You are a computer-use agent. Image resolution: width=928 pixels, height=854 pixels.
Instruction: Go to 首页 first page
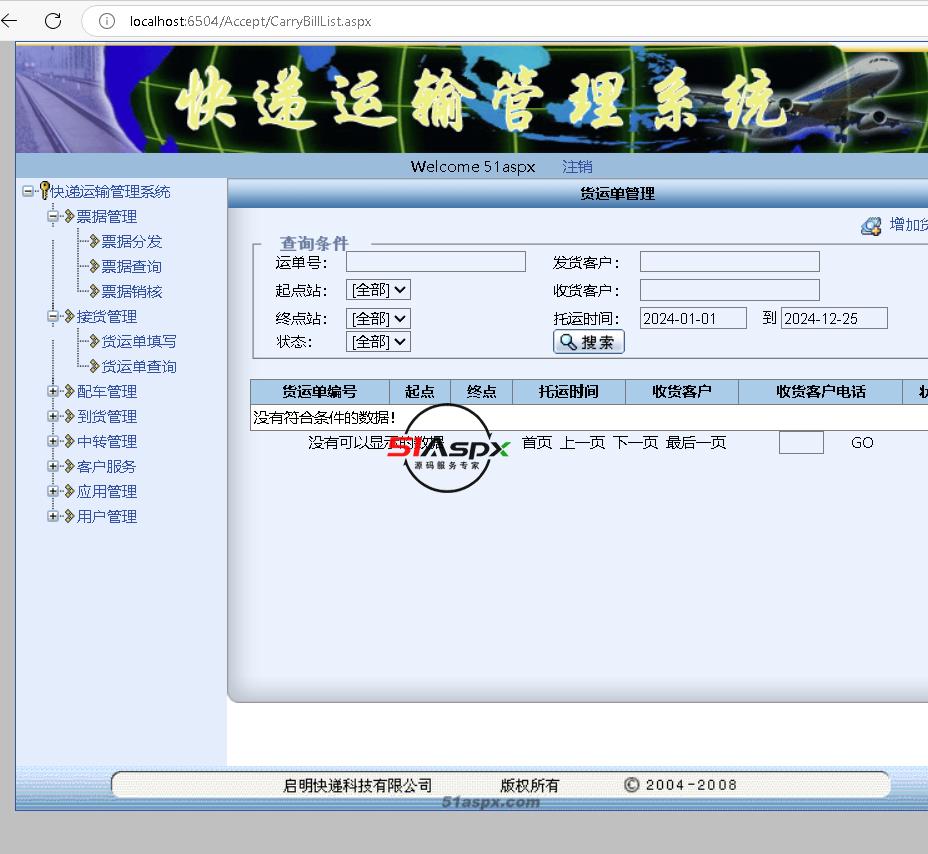[x=537, y=443]
